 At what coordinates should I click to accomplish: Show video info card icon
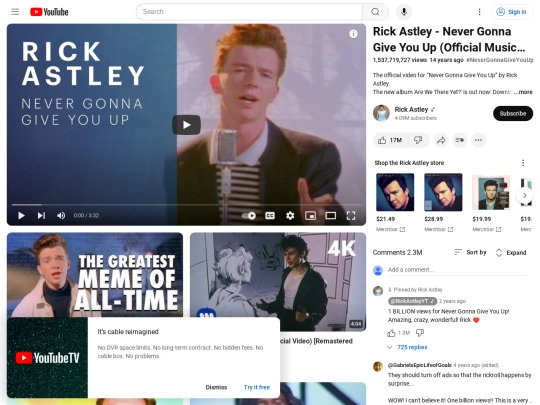coord(353,34)
